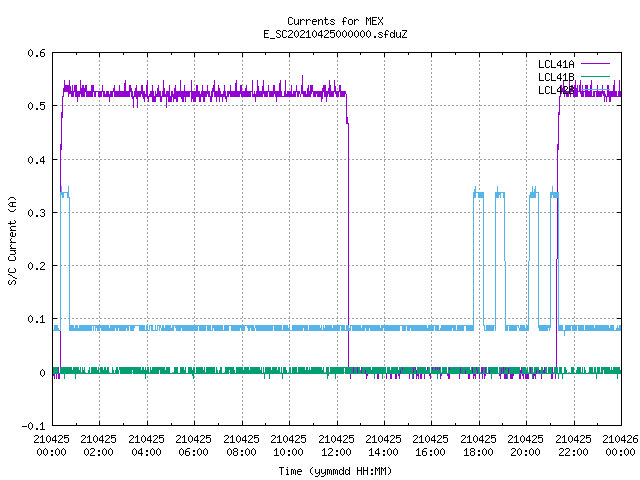Click the chart title 'Currents for MEX'
Viewport: 640px width, 480px height.
click(x=335, y=21)
